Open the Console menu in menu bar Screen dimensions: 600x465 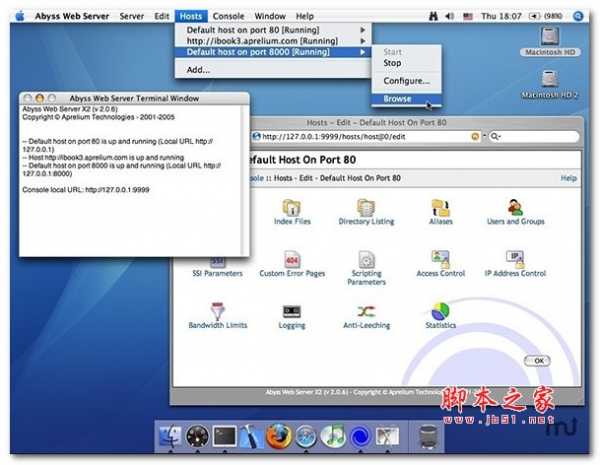click(228, 16)
